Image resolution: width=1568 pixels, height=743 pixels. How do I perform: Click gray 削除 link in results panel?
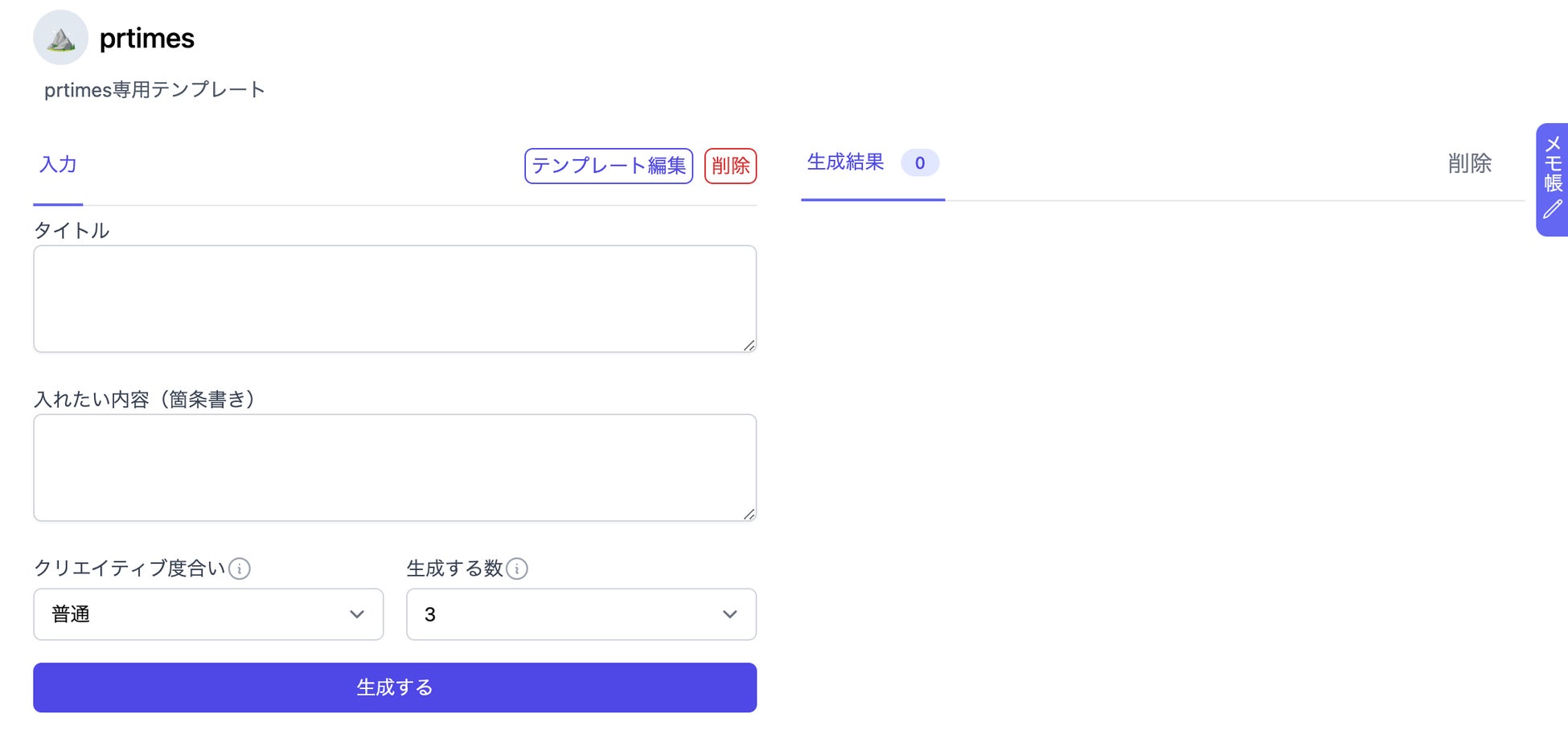tap(1469, 164)
